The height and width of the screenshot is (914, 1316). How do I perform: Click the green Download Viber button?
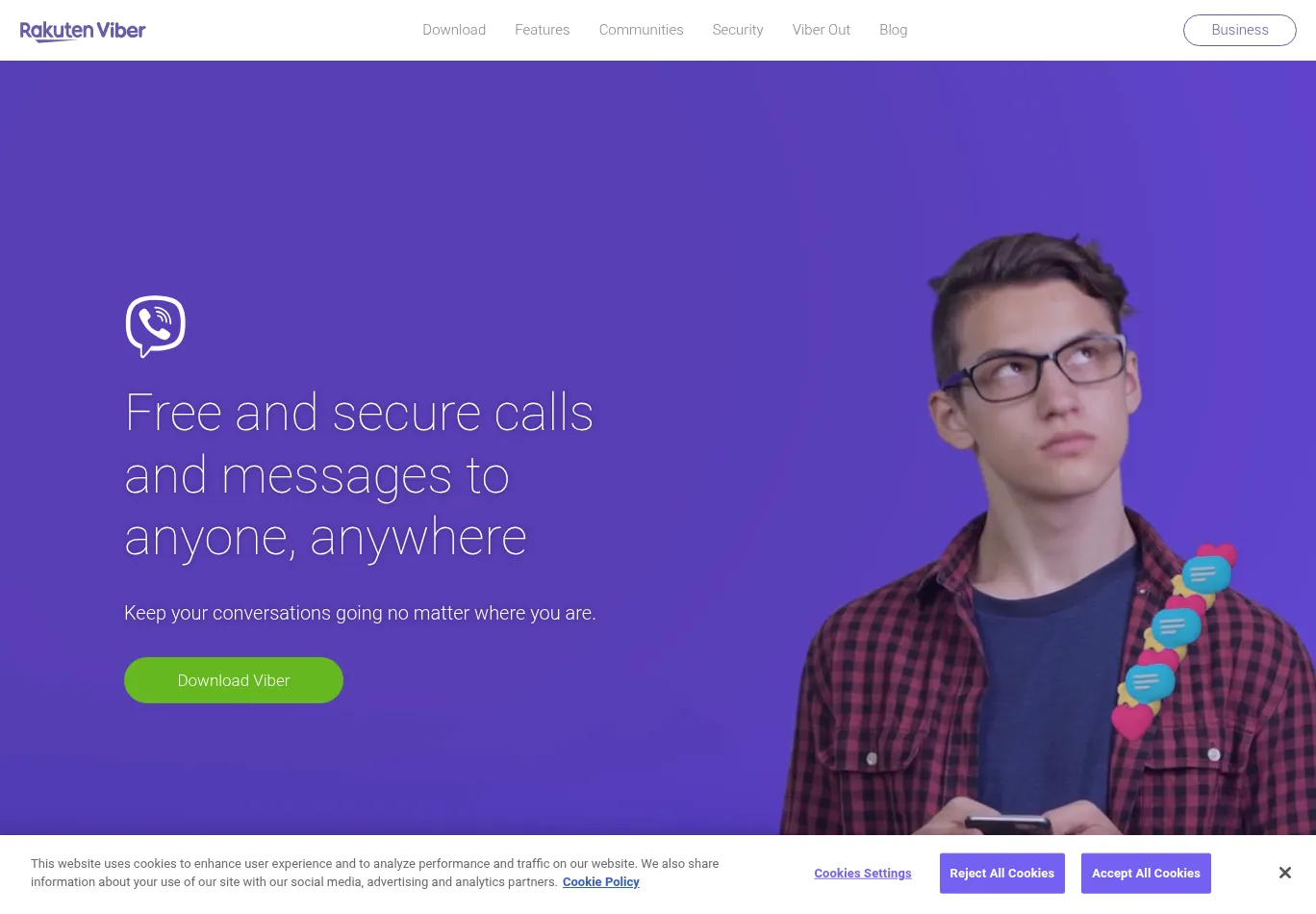pos(234,680)
